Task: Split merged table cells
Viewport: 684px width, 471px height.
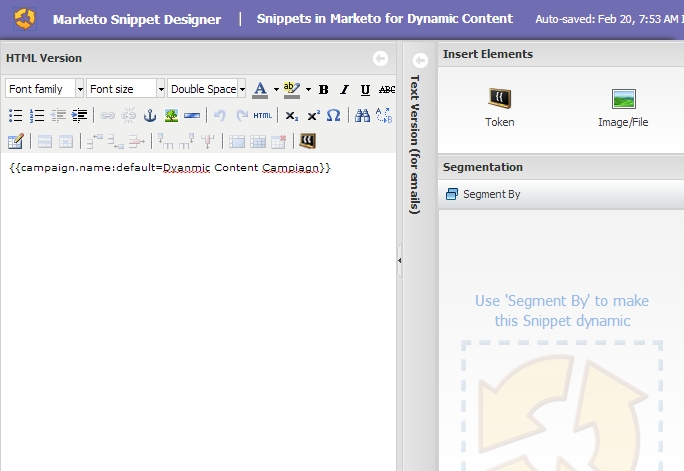Action: click(237, 142)
